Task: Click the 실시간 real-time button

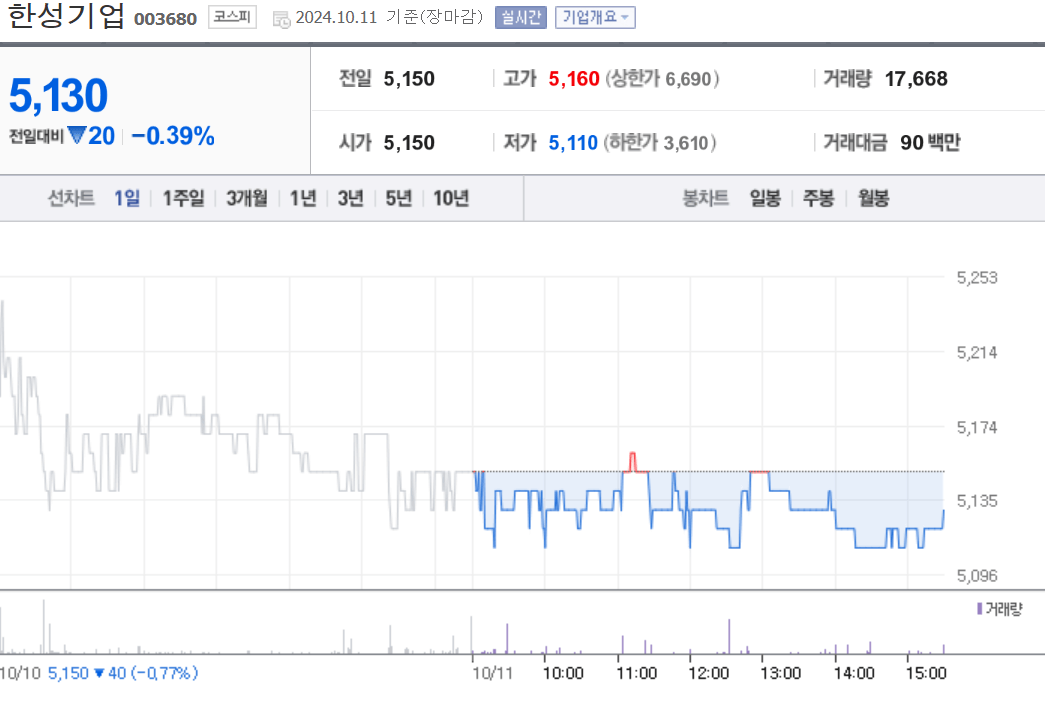Action: (x=521, y=17)
